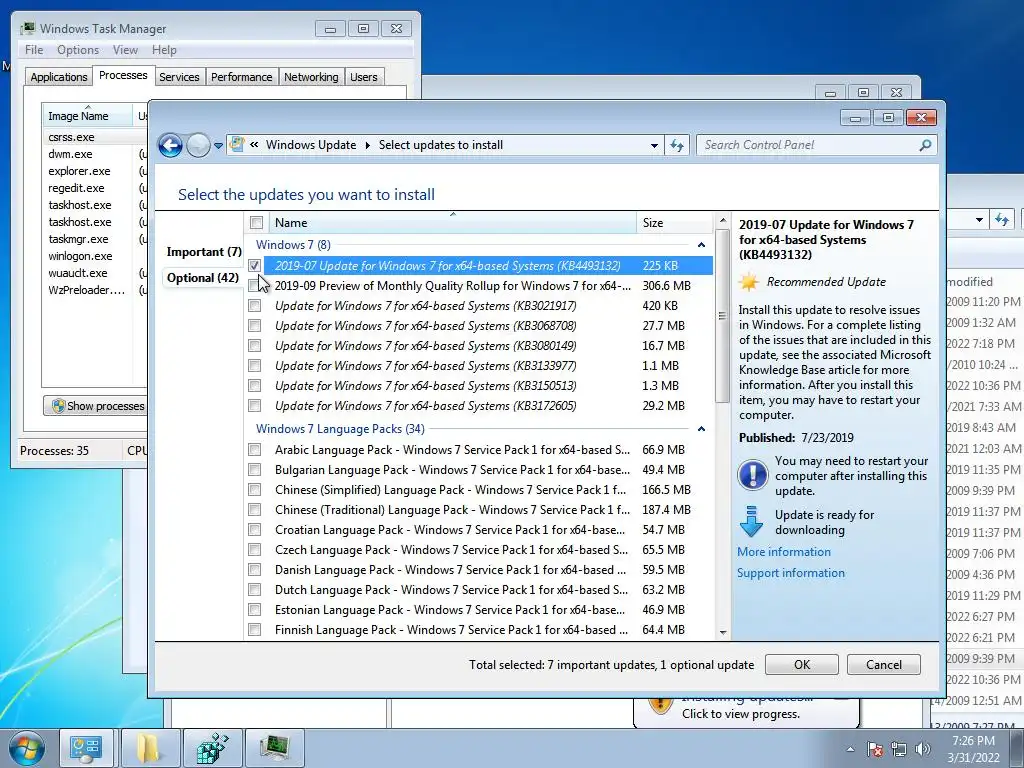Check the Finnish Language Pack checkbox
Image resolution: width=1024 pixels, height=768 pixels.
click(255, 630)
